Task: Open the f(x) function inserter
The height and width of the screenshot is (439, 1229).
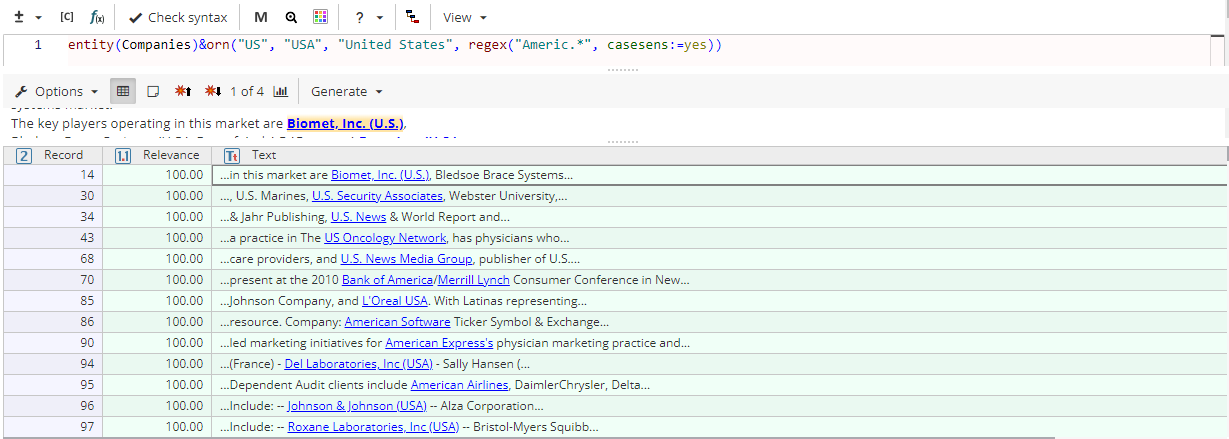Action: point(97,17)
